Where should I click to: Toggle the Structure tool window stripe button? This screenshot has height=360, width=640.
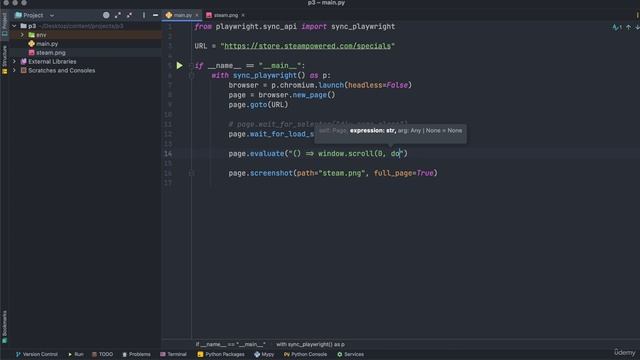point(4,60)
